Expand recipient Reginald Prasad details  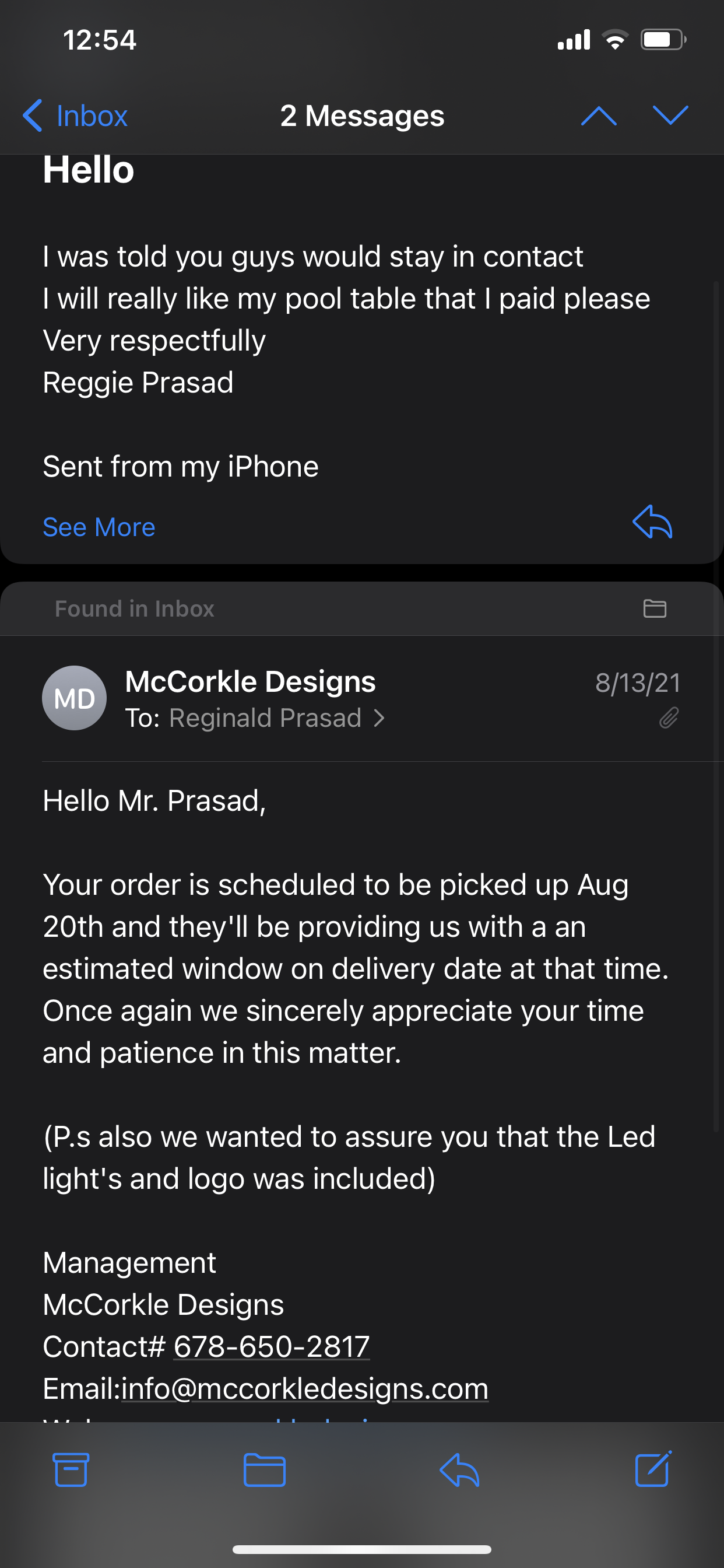click(265, 718)
